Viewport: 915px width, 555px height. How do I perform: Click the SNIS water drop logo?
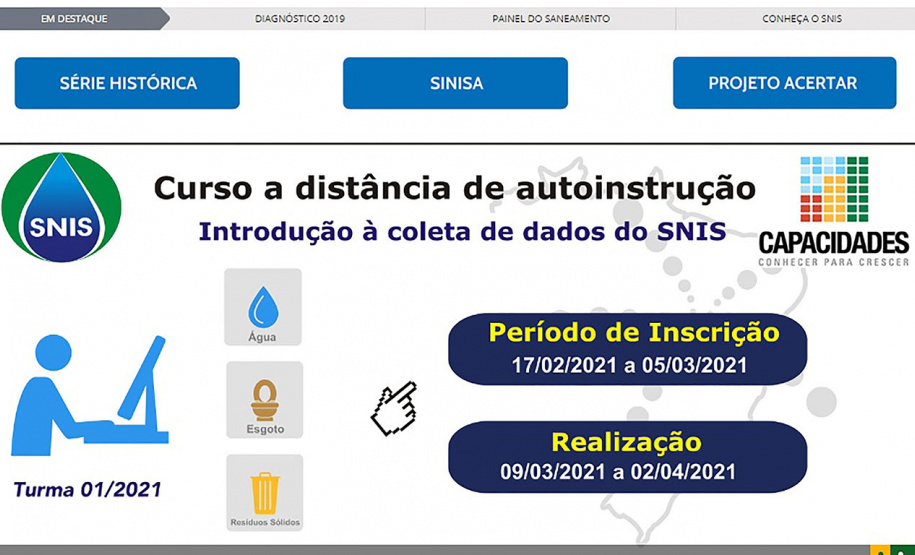61,207
